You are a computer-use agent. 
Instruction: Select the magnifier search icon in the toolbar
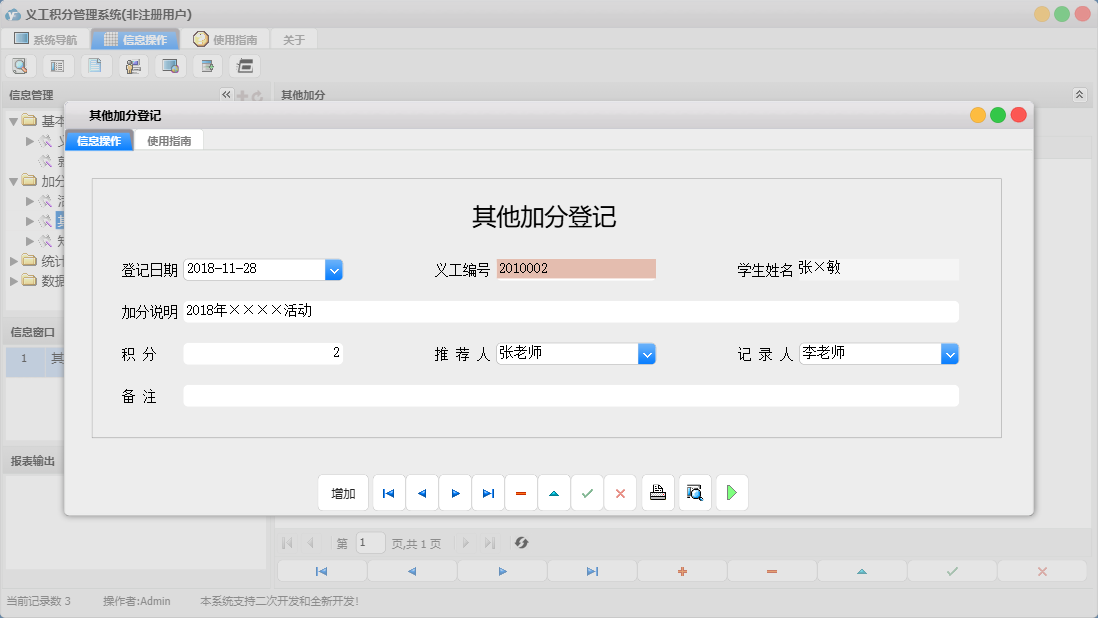click(20, 65)
